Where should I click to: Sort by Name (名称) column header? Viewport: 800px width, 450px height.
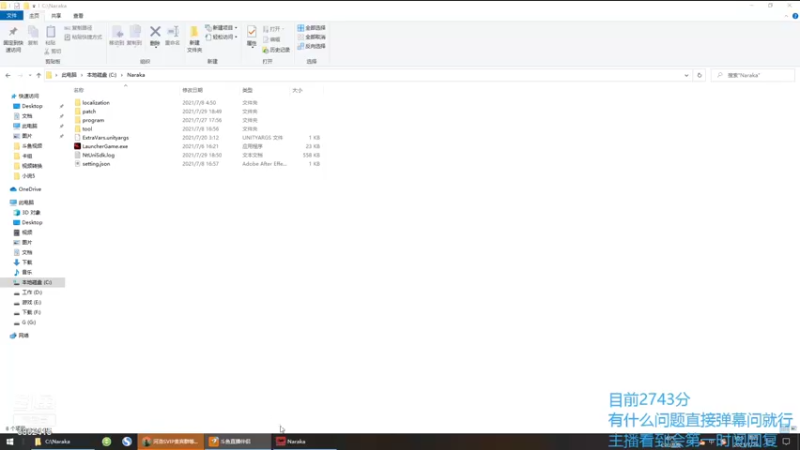(79, 90)
